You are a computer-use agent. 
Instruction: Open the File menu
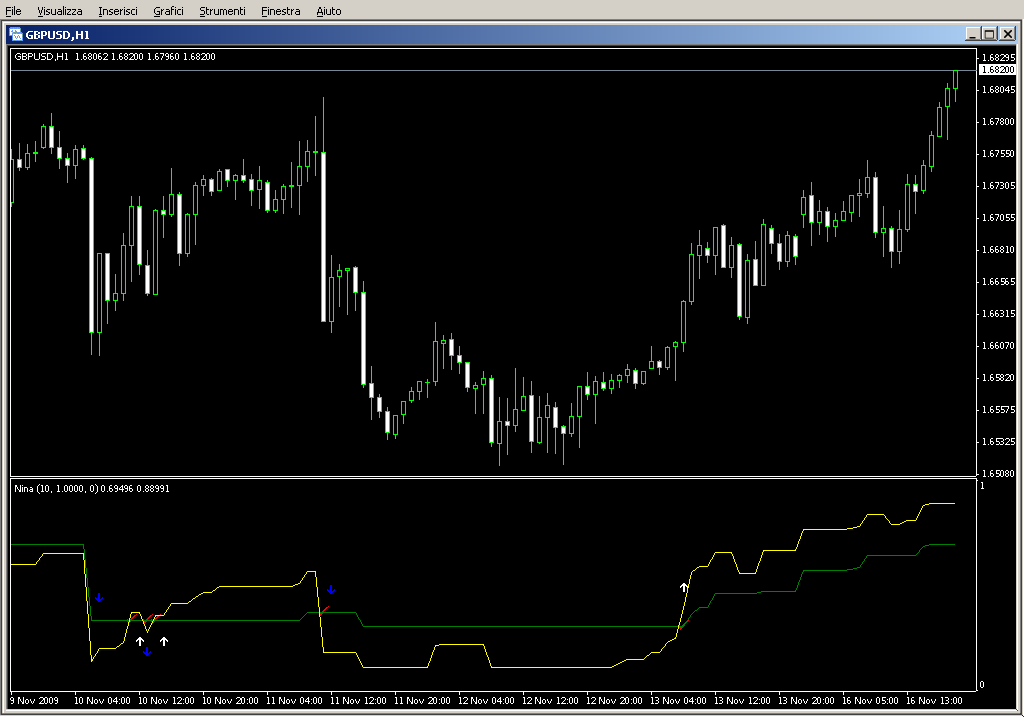[13, 11]
